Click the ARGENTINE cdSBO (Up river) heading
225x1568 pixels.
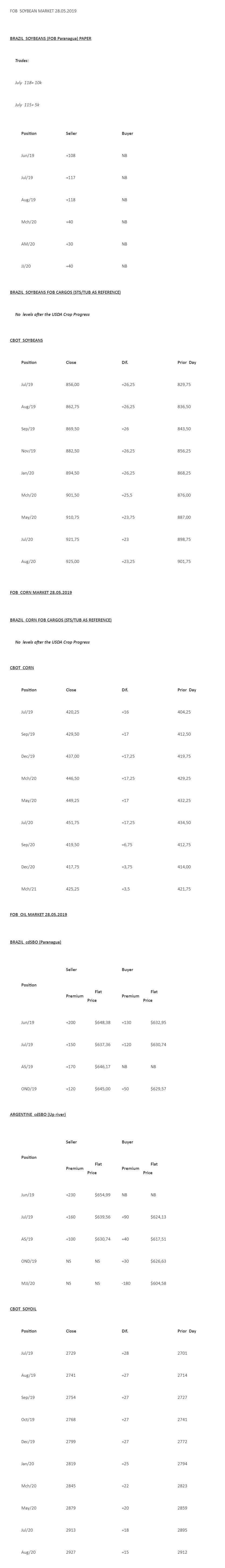point(38,1115)
